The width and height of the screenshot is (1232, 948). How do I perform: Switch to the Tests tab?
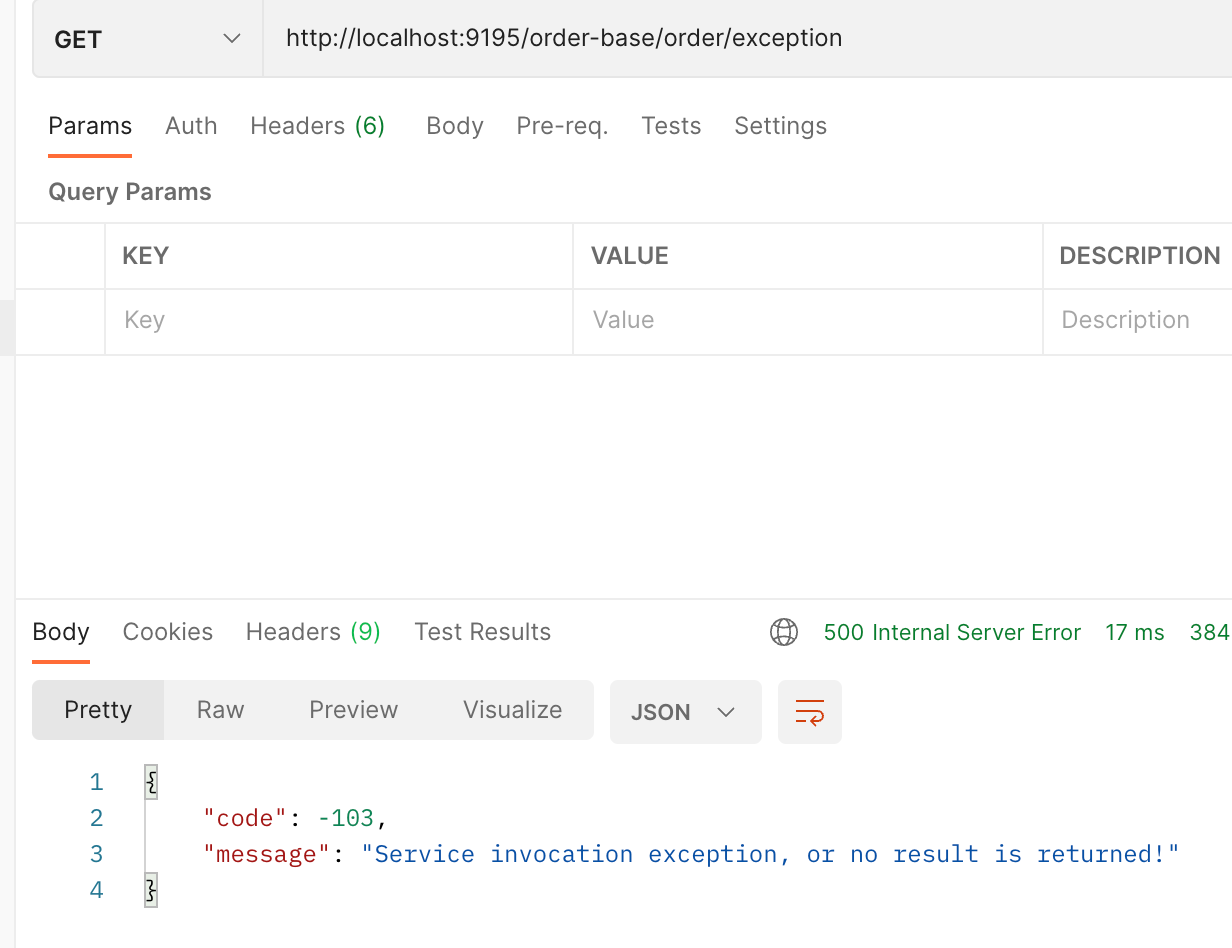point(671,126)
